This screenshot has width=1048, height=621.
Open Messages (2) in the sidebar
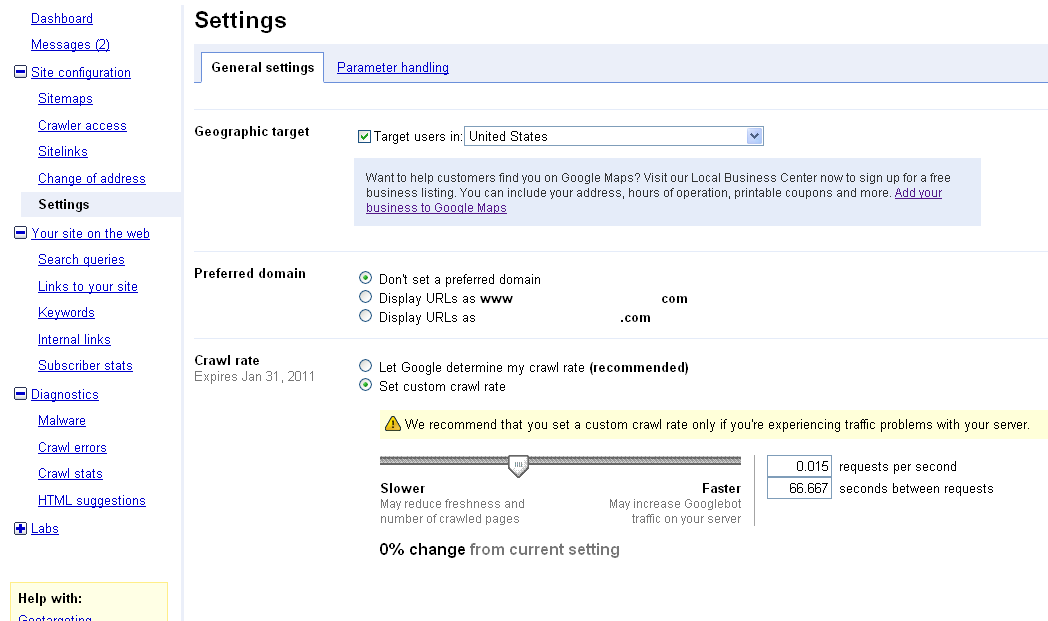coord(70,45)
